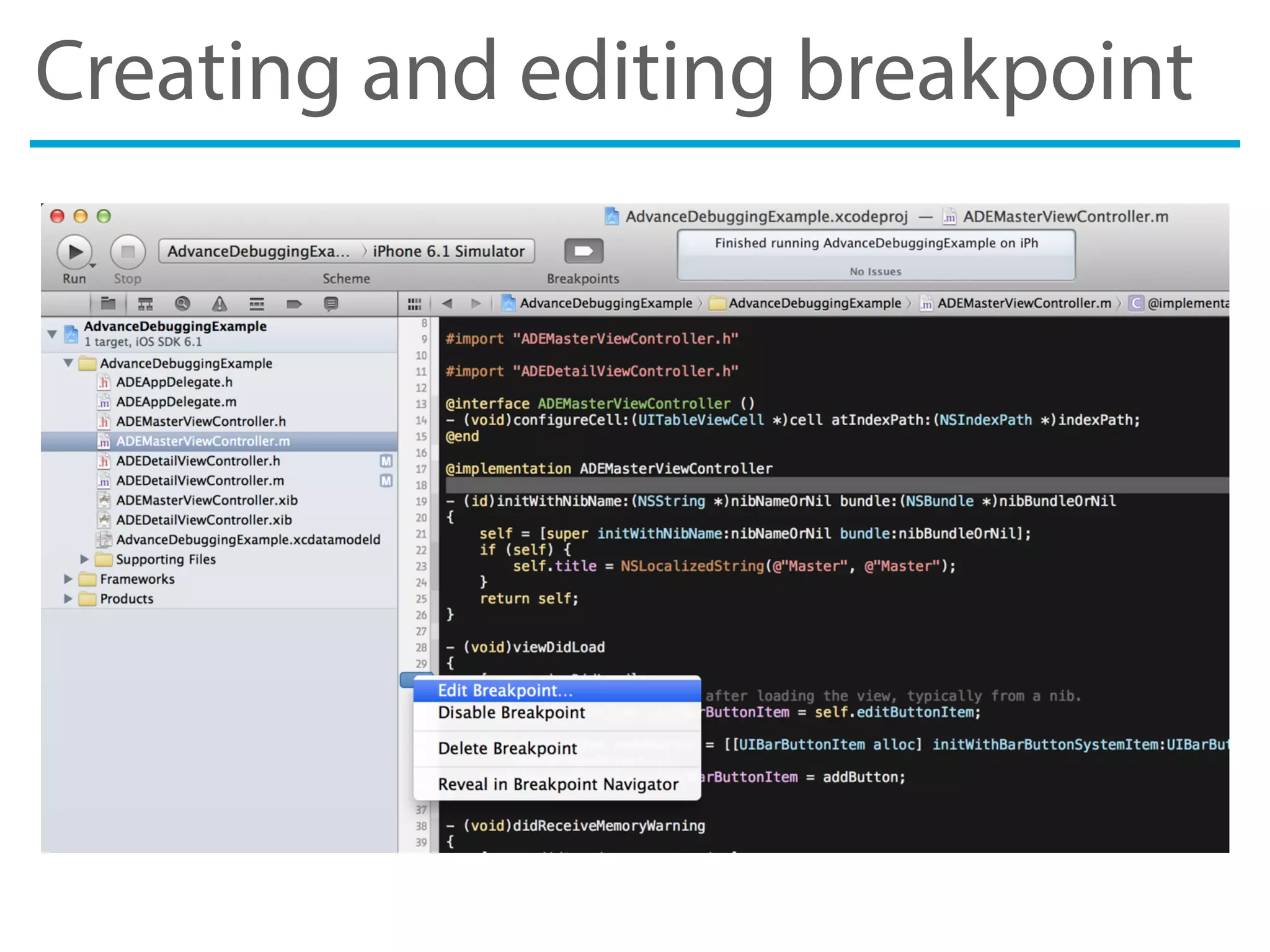The image size is (1270, 952).
Task: Click the '1 target, iOS SDK 6.1' subtitle
Action: point(143,342)
